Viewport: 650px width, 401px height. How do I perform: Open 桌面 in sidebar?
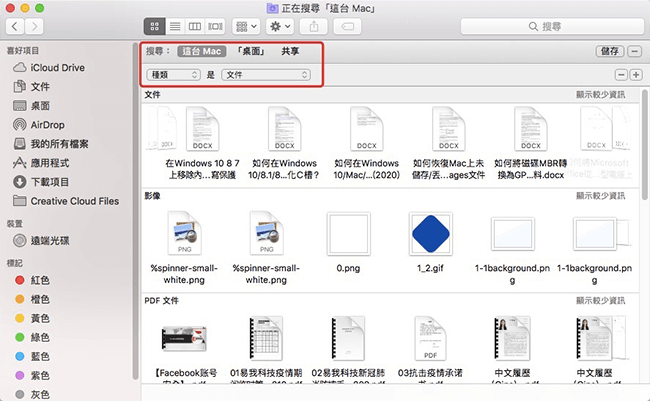tap(32, 106)
